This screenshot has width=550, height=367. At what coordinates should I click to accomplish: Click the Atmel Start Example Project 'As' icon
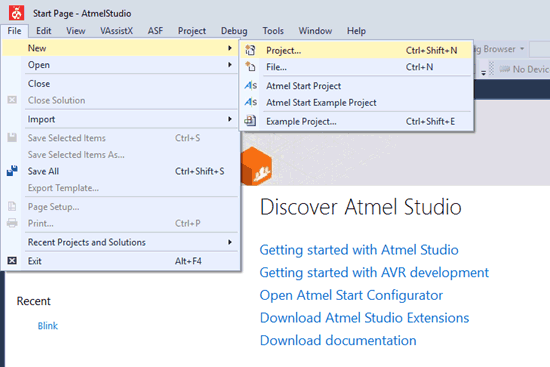(x=250, y=102)
